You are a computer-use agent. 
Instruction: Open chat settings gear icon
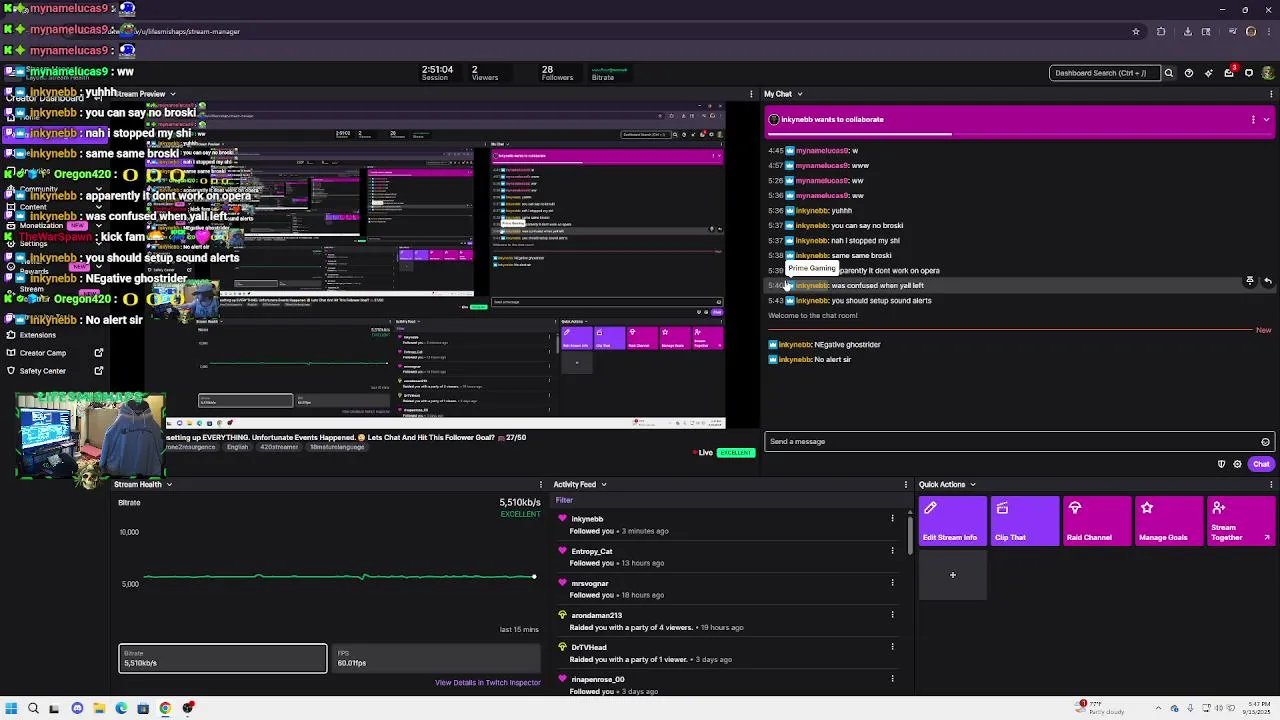coord(1237,464)
